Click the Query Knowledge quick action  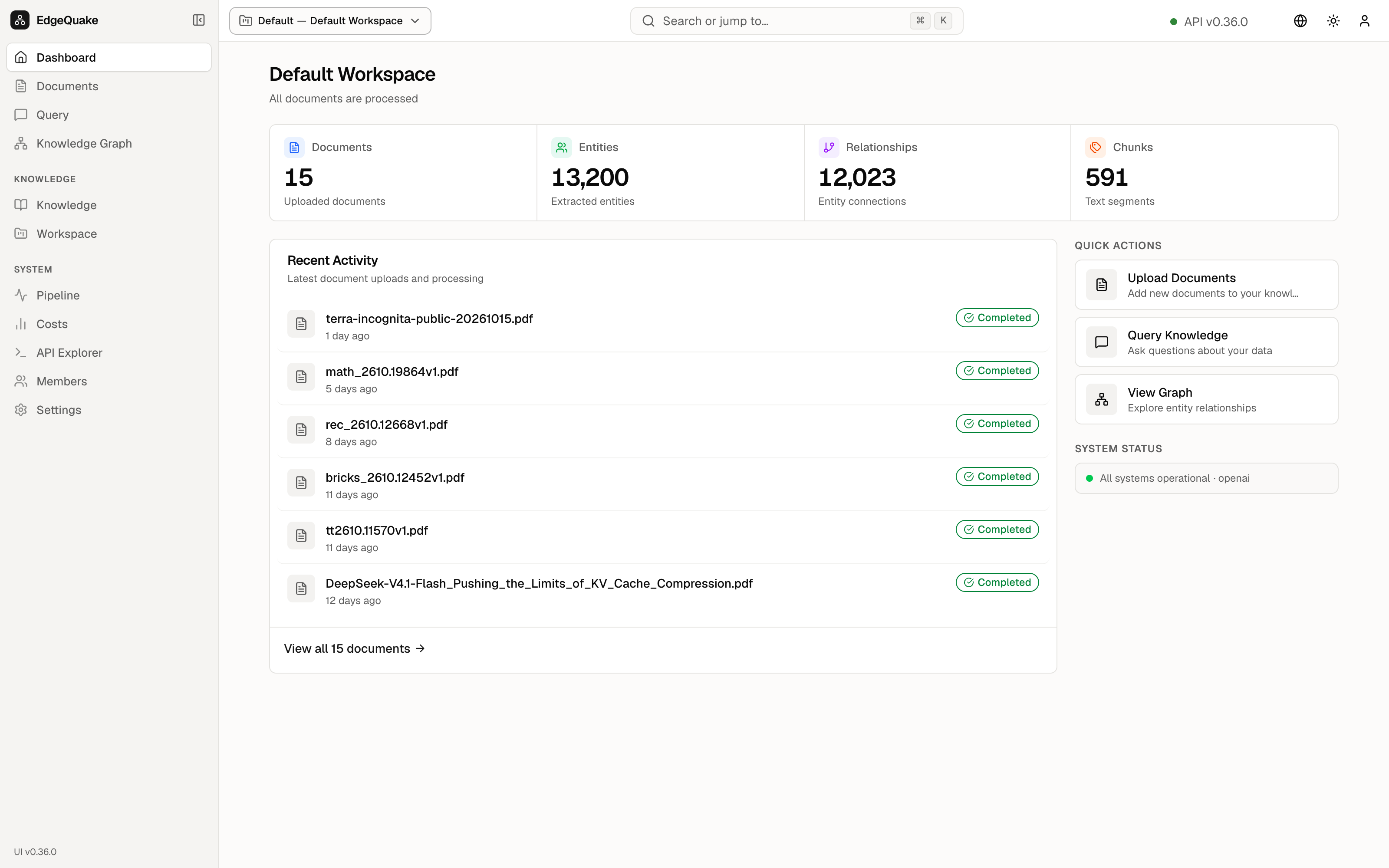point(1206,342)
